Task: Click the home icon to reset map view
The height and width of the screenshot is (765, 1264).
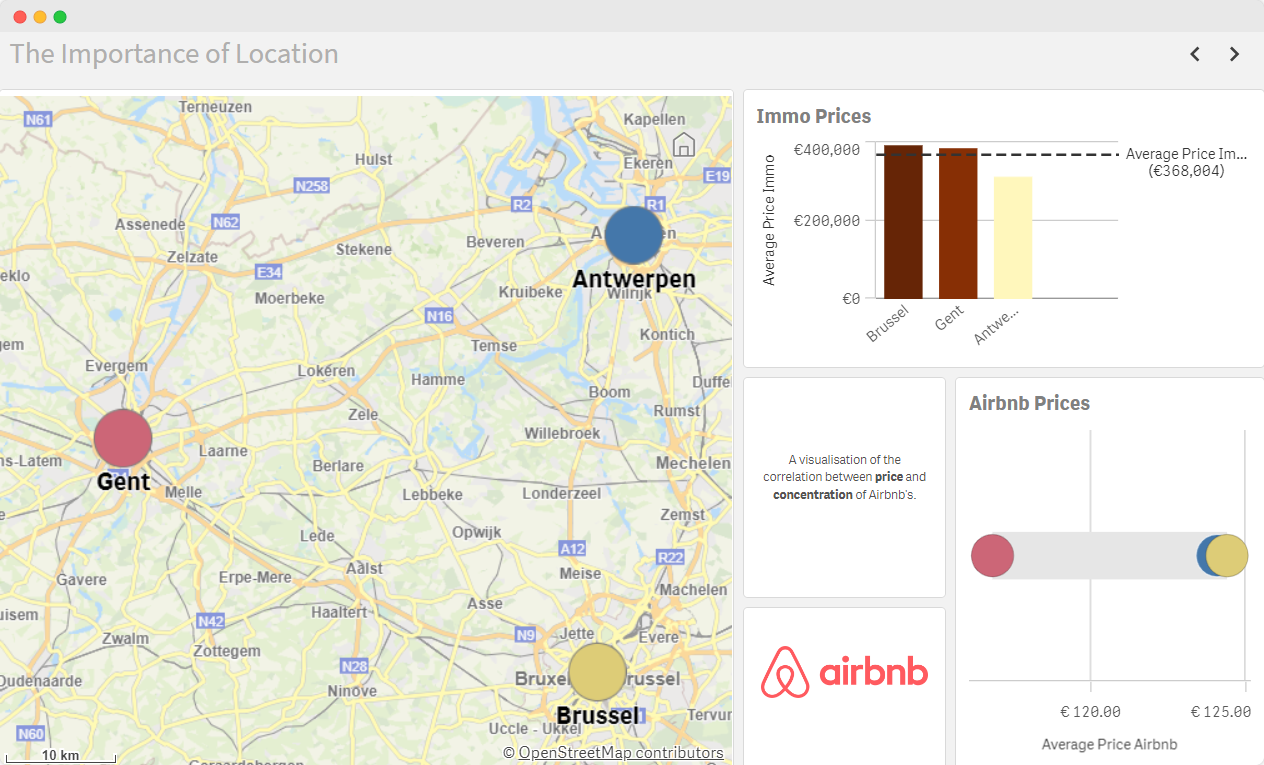Action: pos(683,146)
